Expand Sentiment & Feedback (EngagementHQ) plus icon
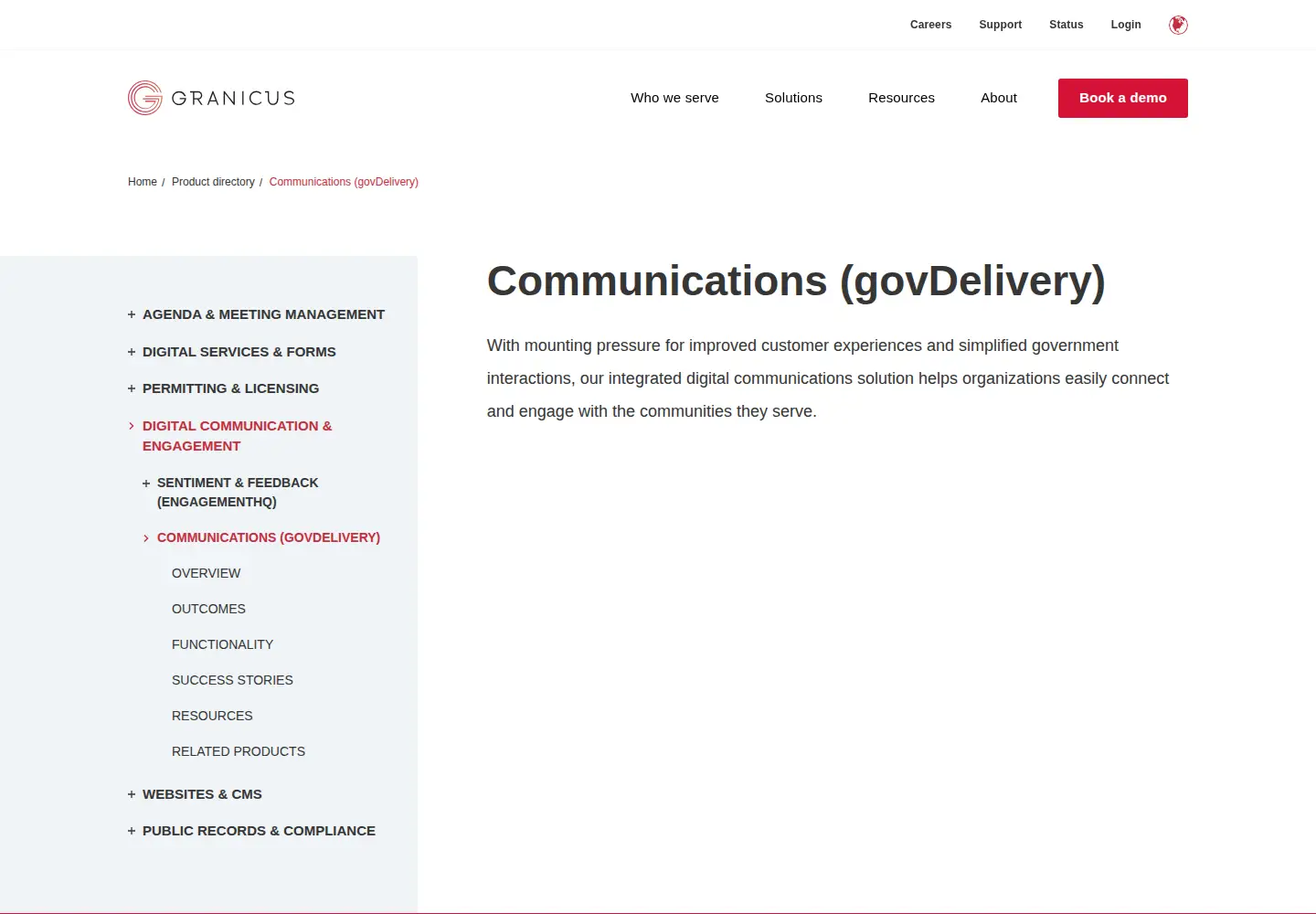 tap(146, 483)
